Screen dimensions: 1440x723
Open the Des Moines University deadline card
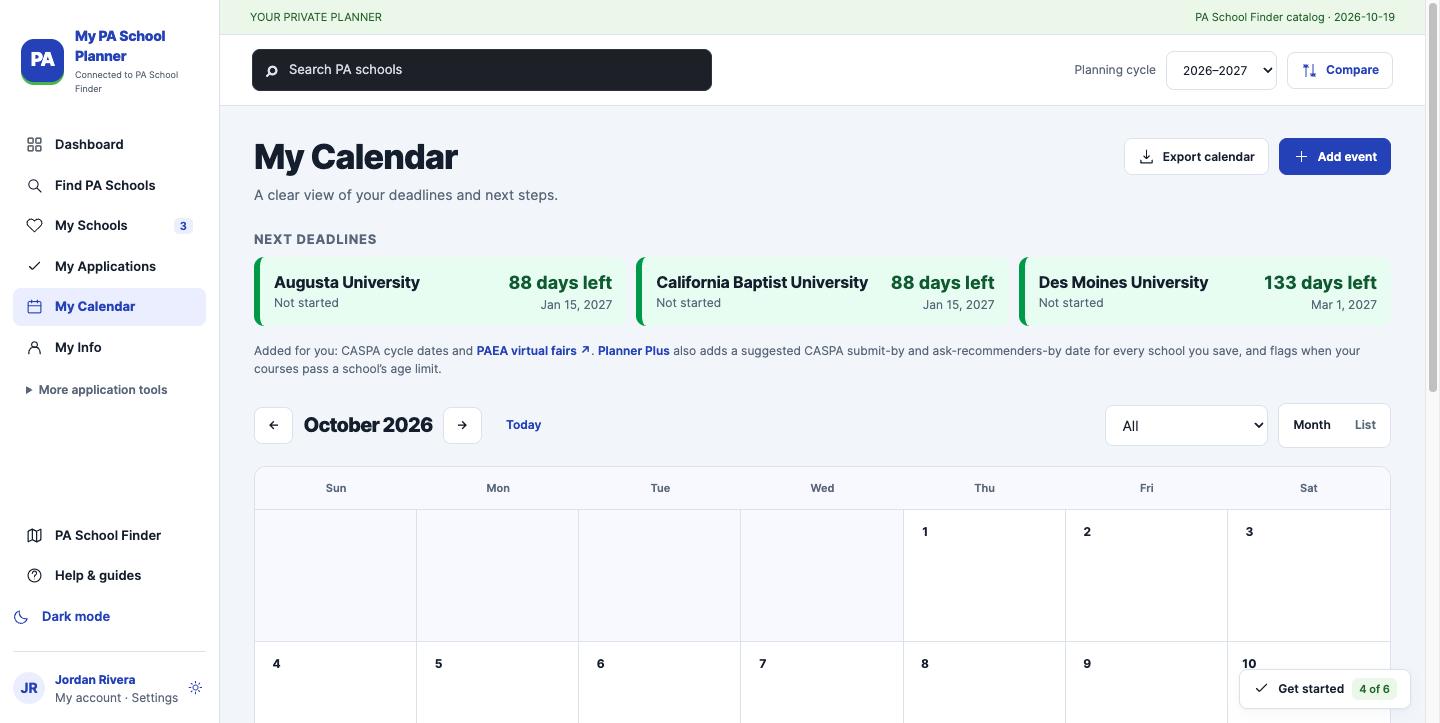tap(1205, 292)
